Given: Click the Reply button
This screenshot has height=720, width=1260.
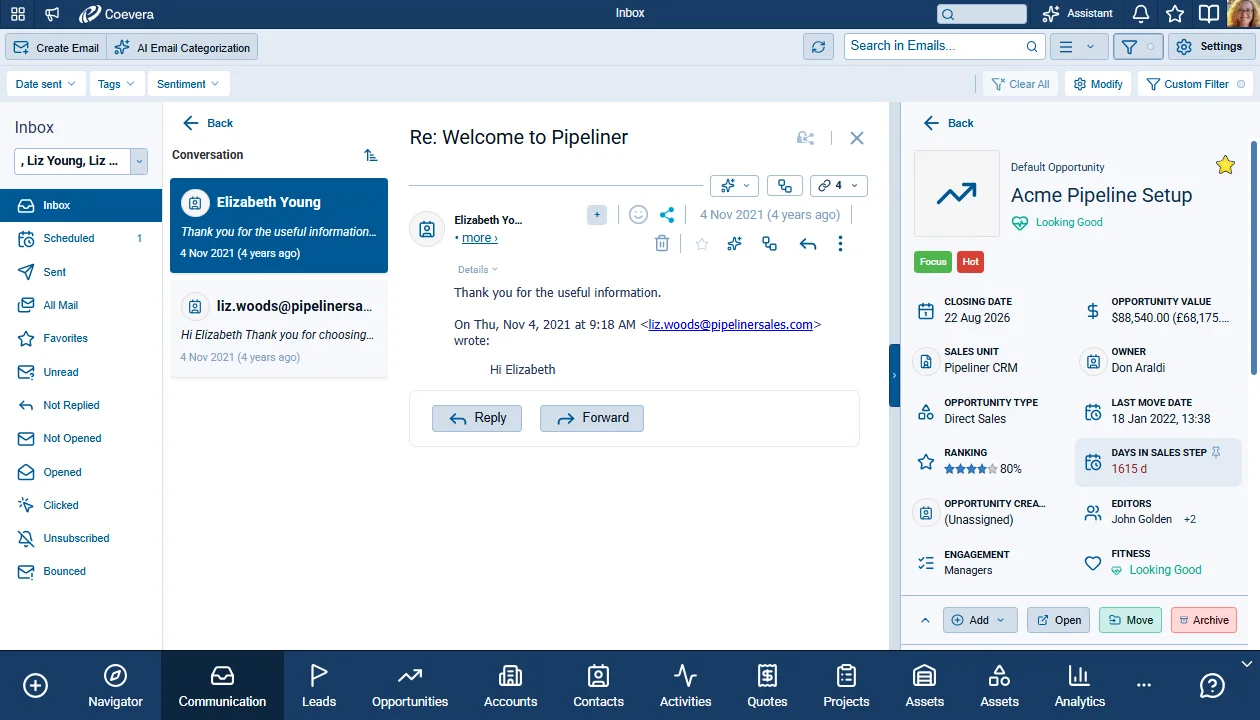Looking at the screenshot, I should coord(477,418).
